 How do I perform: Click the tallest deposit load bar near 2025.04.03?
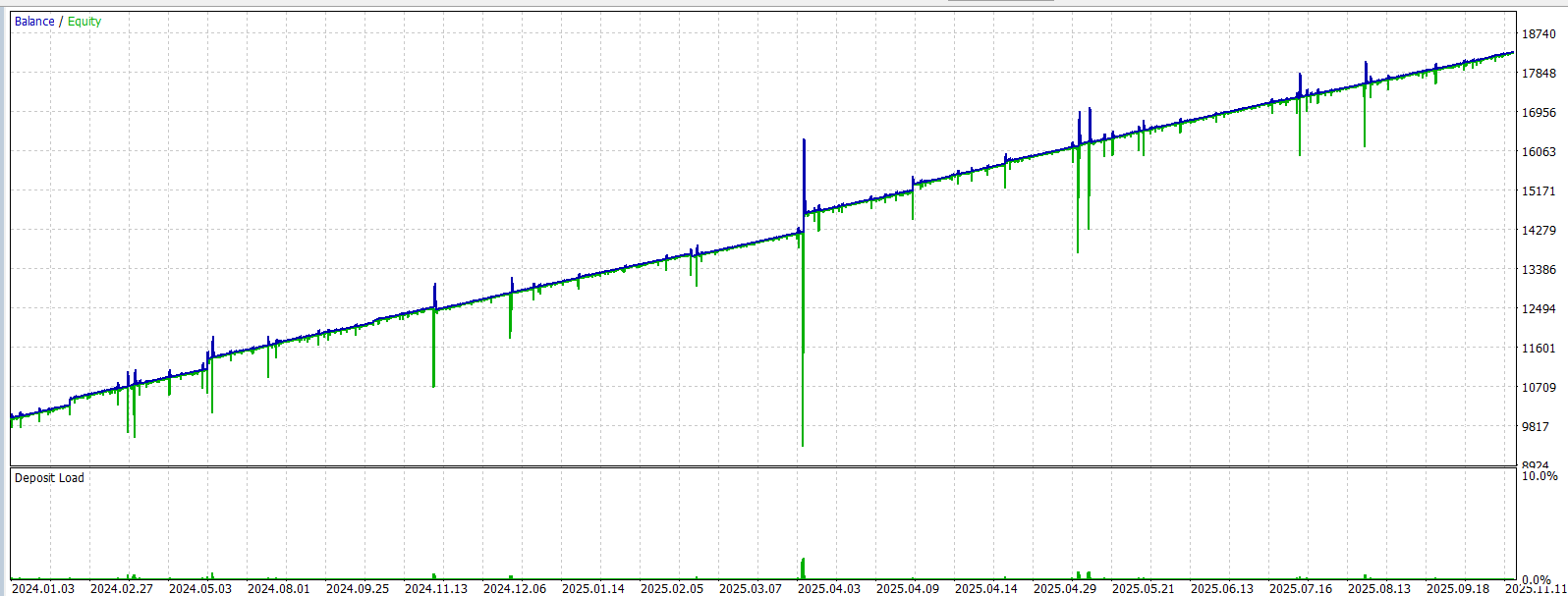(803, 569)
